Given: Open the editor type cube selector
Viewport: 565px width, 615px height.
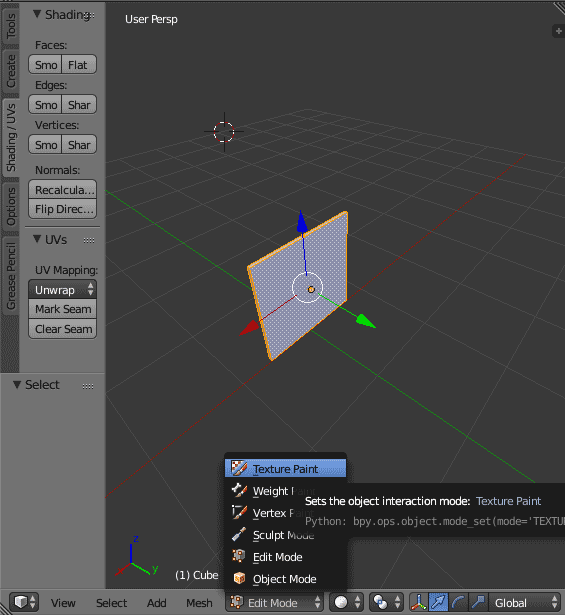Looking at the screenshot, I should [x=24, y=602].
